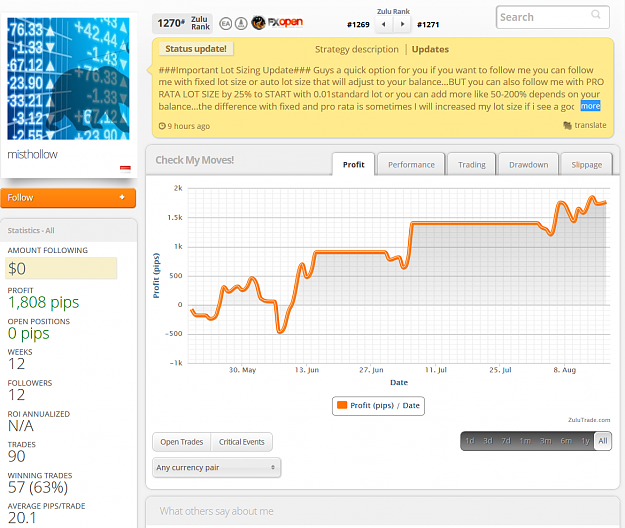Click the Critical Events button
This screenshot has width=625, height=528.
(x=242, y=442)
